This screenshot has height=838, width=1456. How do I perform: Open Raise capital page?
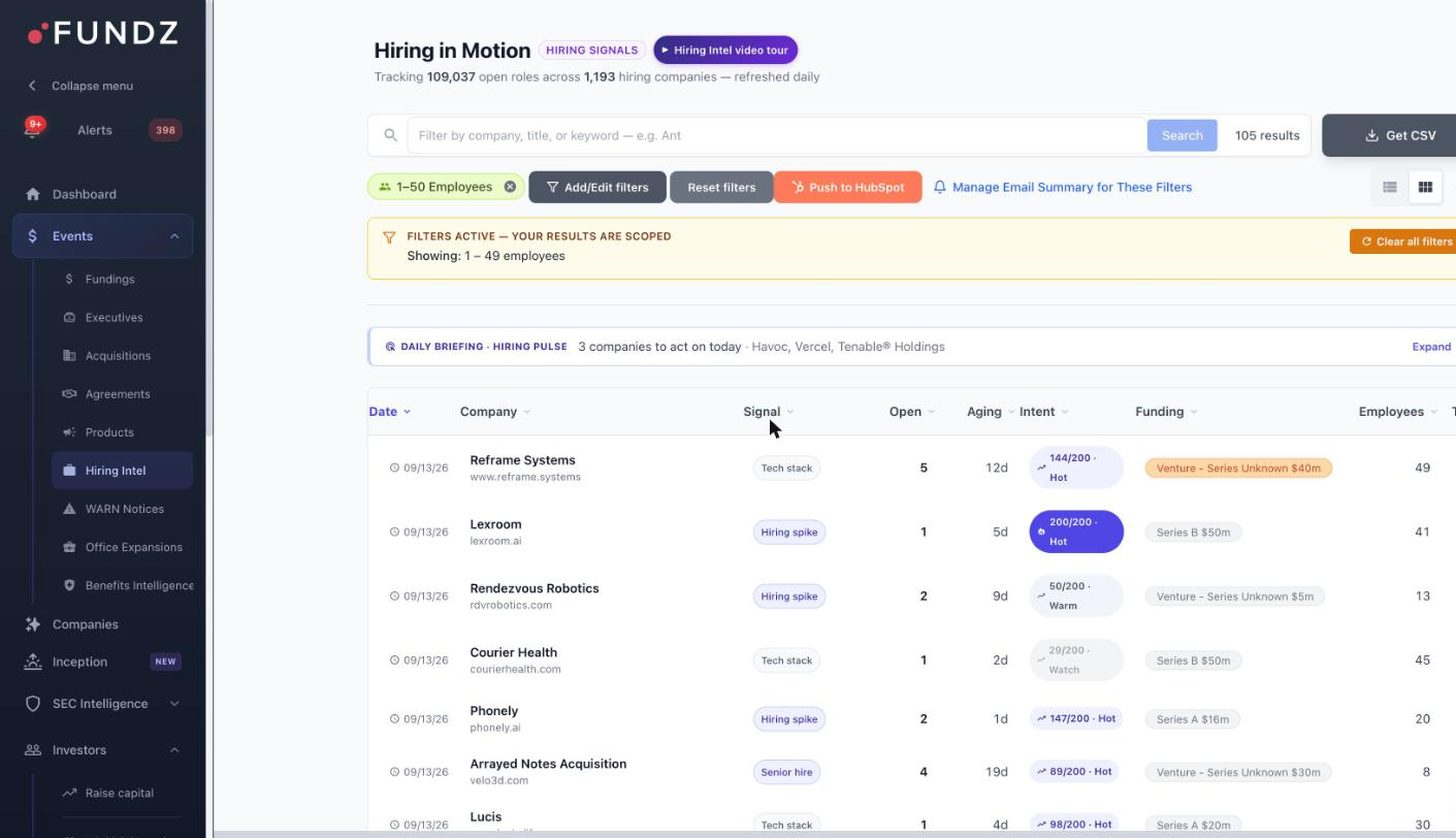tap(119, 793)
